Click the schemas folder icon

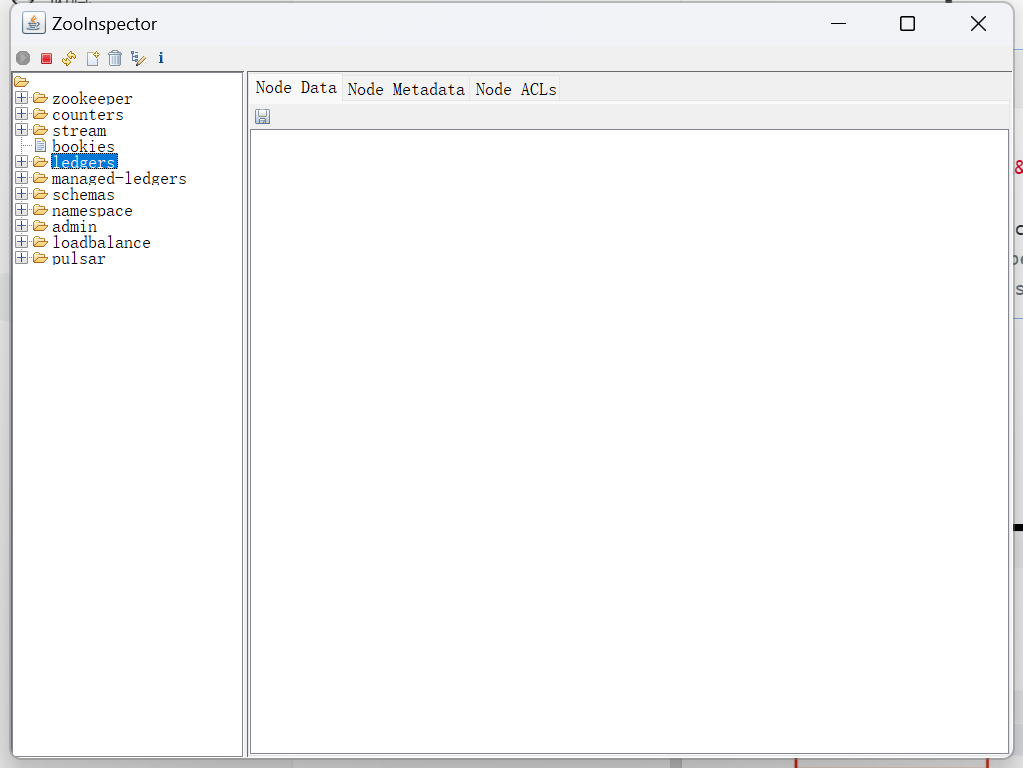pos(40,194)
